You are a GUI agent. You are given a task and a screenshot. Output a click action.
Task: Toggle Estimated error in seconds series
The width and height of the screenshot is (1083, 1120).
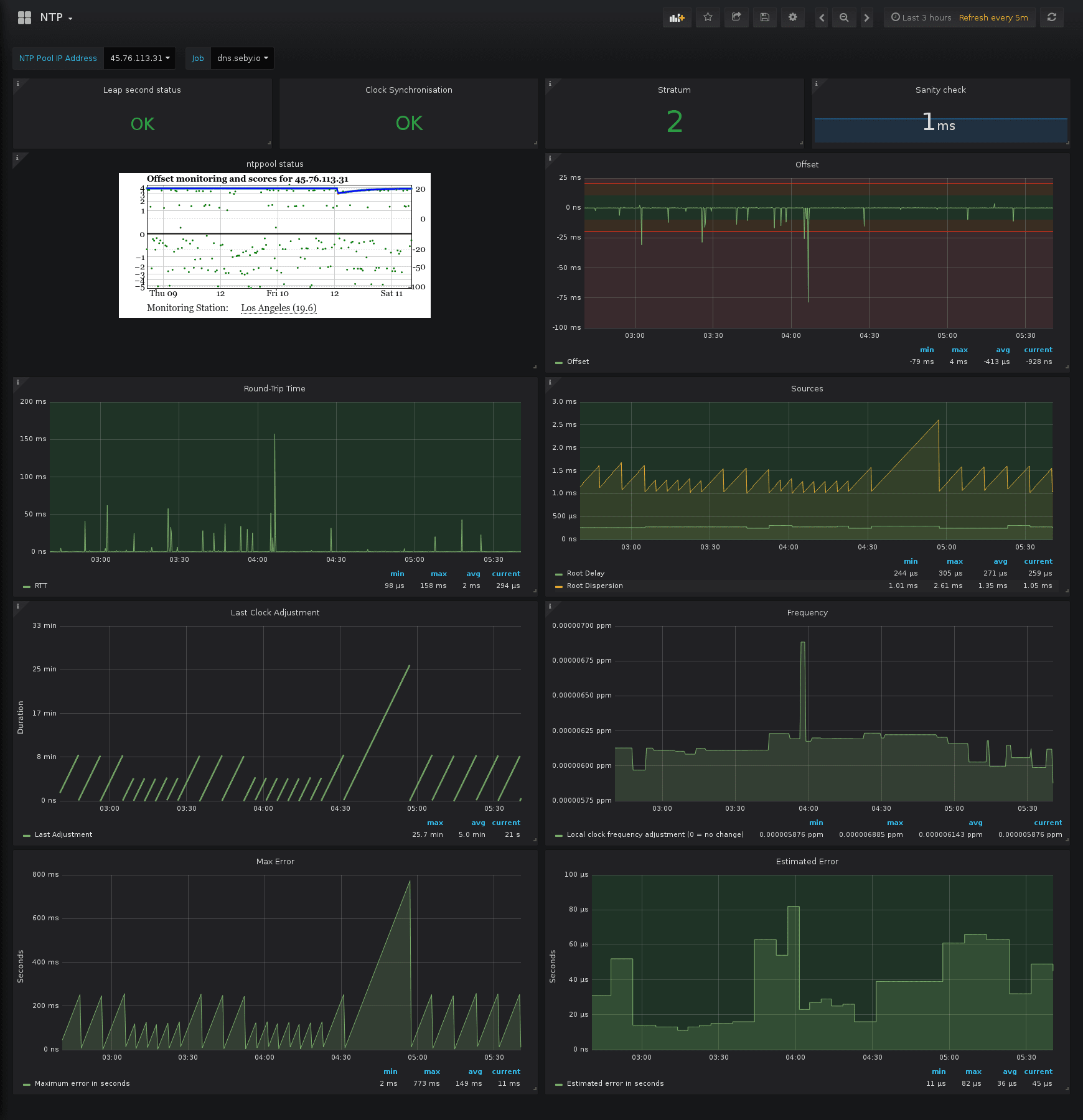point(616,1083)
